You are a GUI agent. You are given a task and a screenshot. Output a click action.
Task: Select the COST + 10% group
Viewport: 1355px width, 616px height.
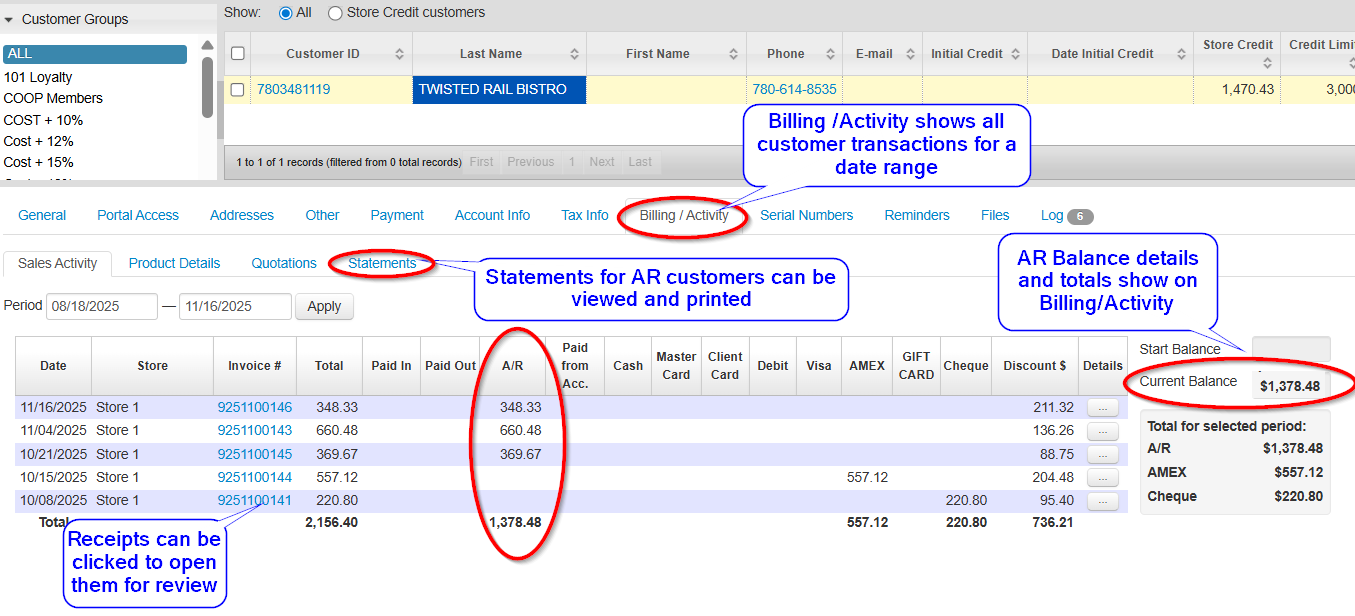pos(43,120)
